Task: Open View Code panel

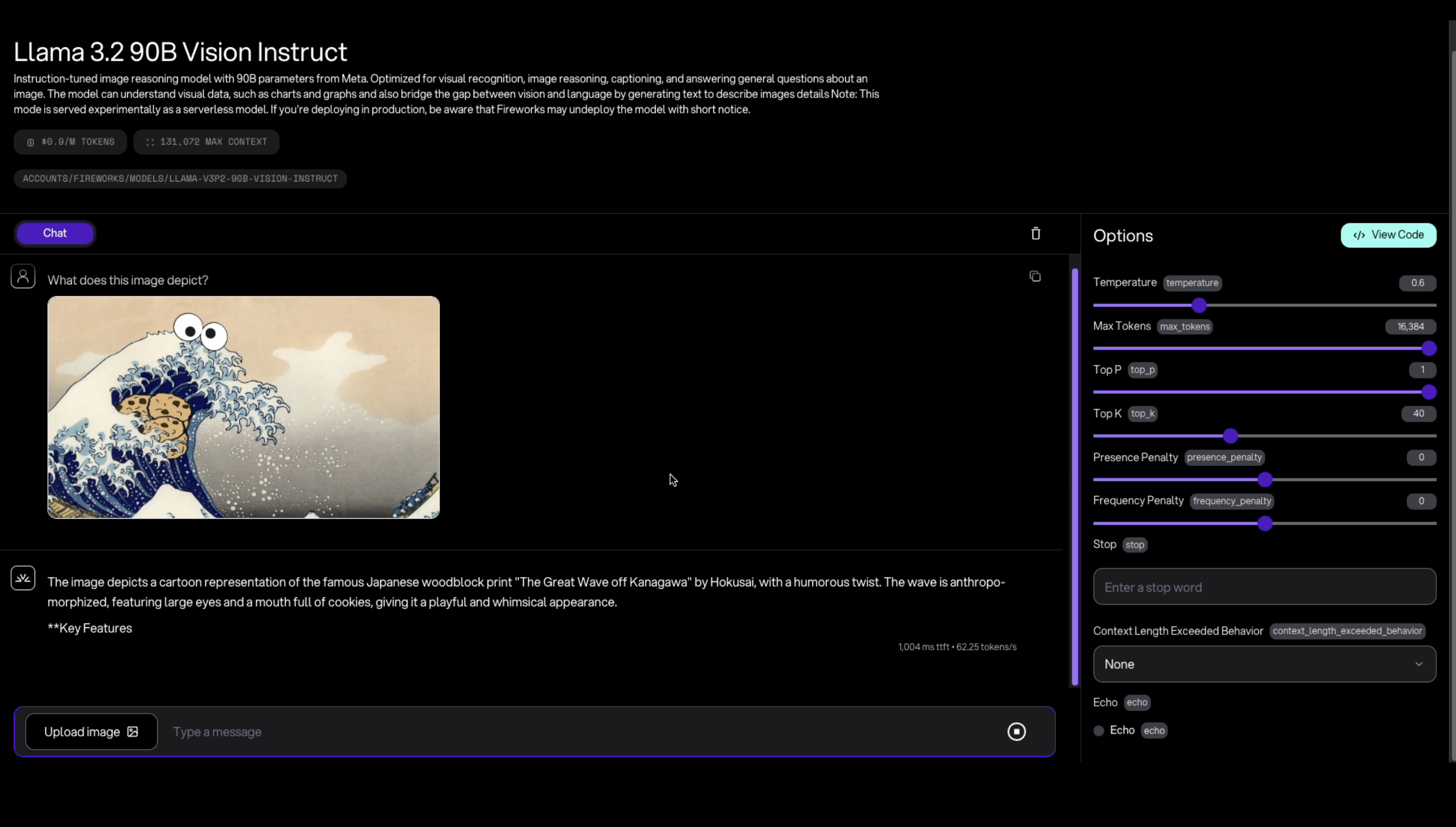Action: pyautogui.click(x=1388, y=235)
